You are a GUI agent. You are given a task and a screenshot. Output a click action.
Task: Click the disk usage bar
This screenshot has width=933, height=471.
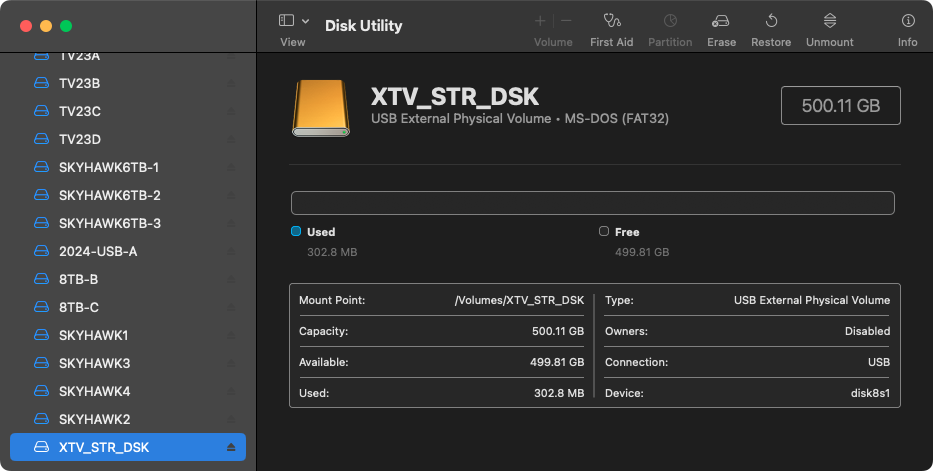tap(593, 203)
